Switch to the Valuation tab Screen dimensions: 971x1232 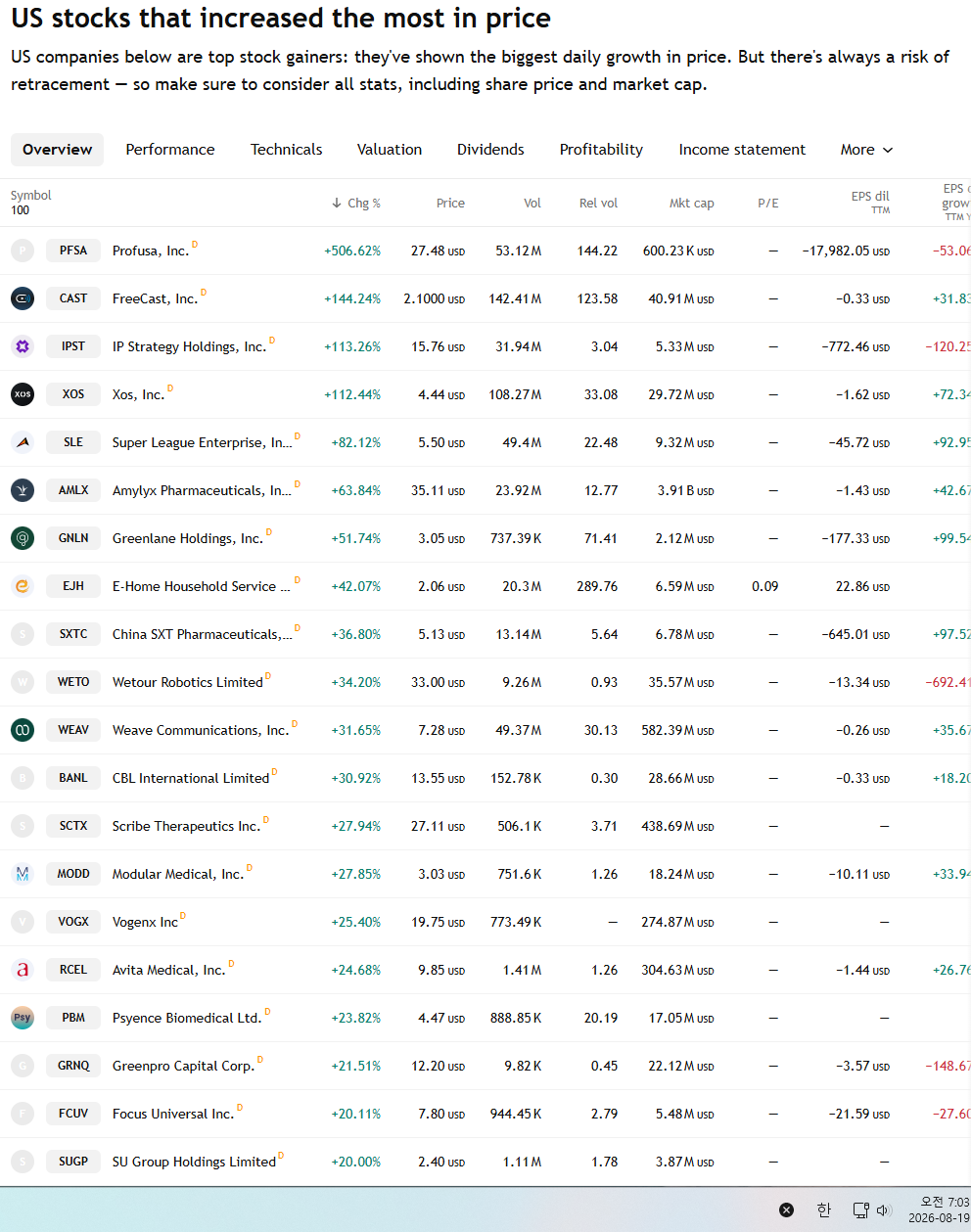(x=390, y=150)
